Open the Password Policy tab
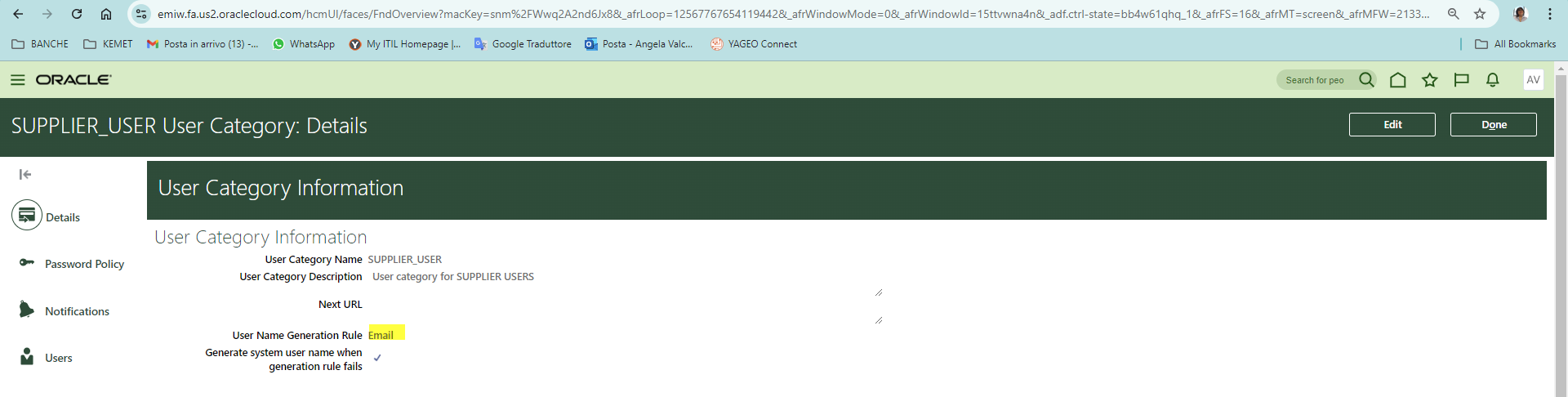The height and width of the screenshot is (397, 1568). tap(85, 264)
